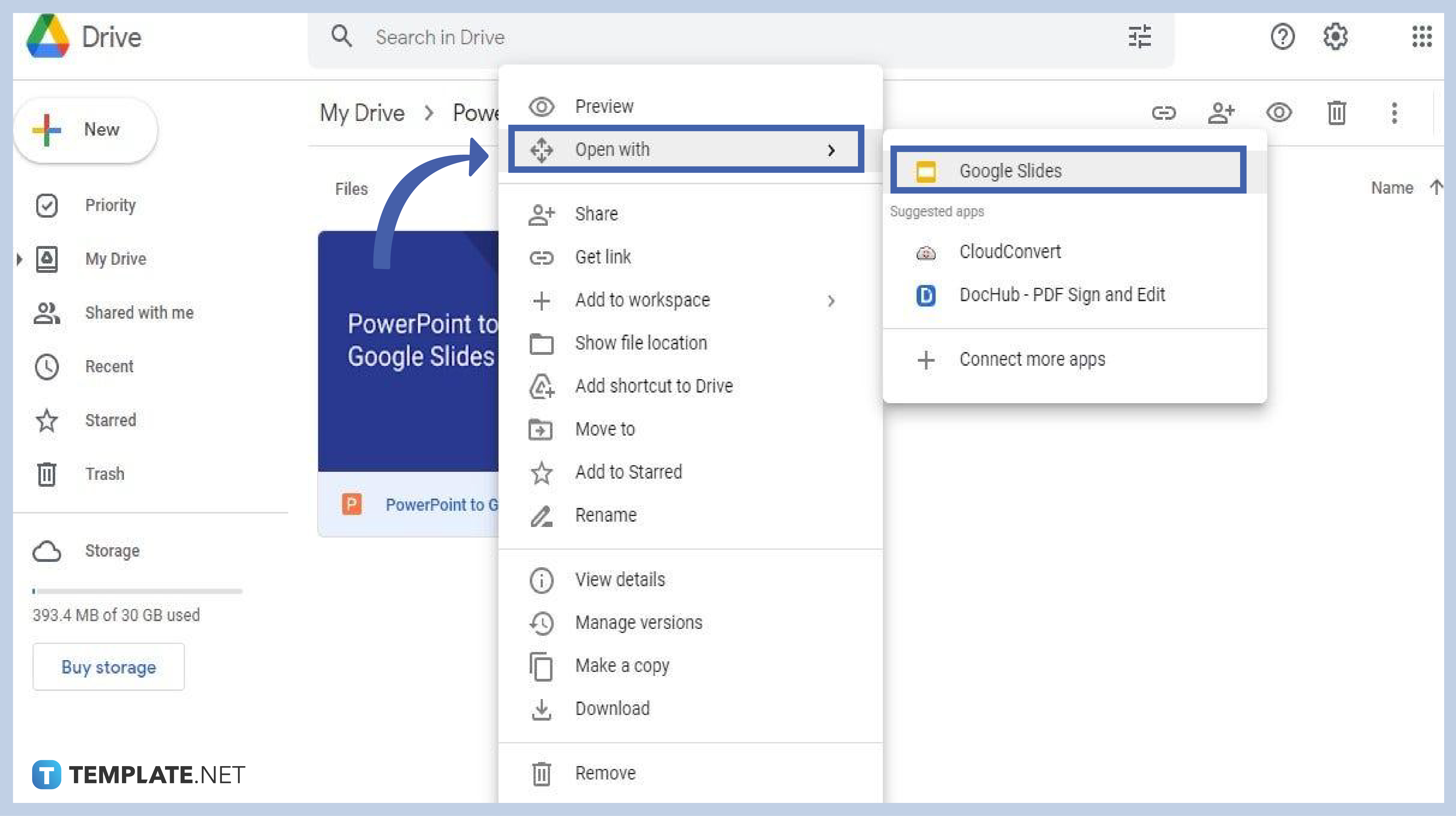The height and width of the screenshot is (816, 1456).
Task: Click the Preview eye icon in the menu
Action: tap(541, 106)
